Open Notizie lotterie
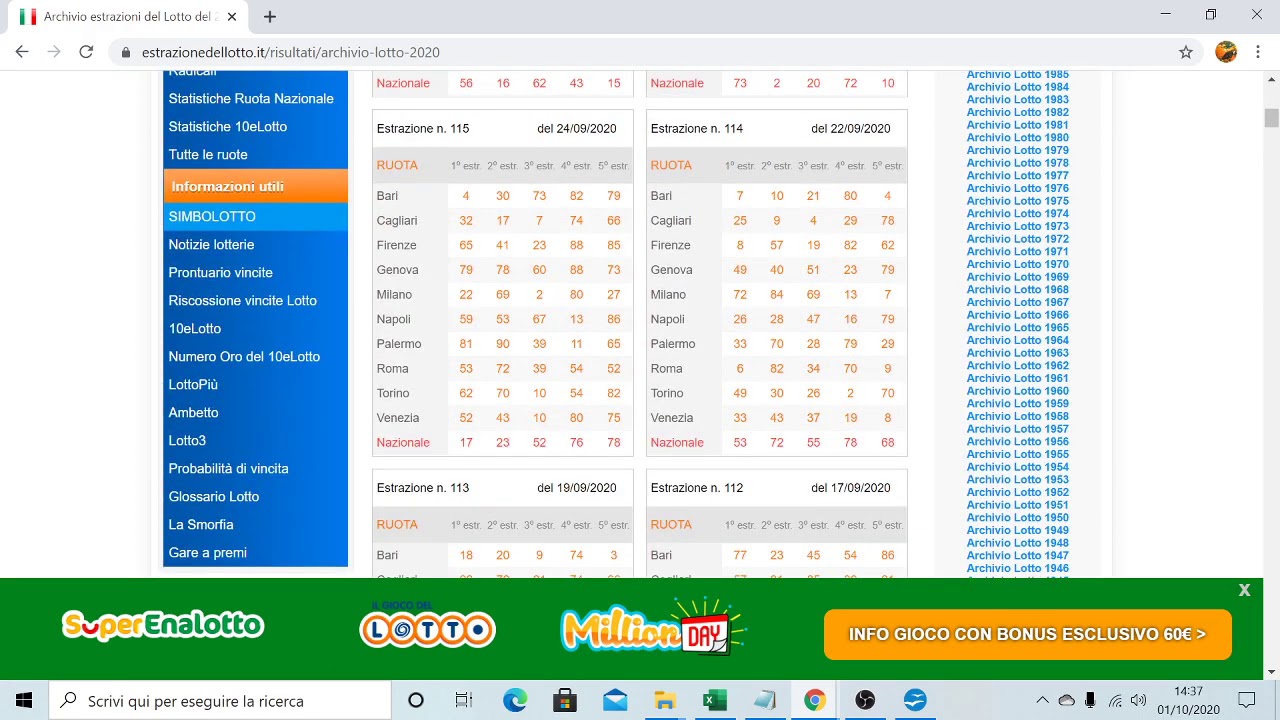This screenshot has height=720, width=1280. [211, 244]
